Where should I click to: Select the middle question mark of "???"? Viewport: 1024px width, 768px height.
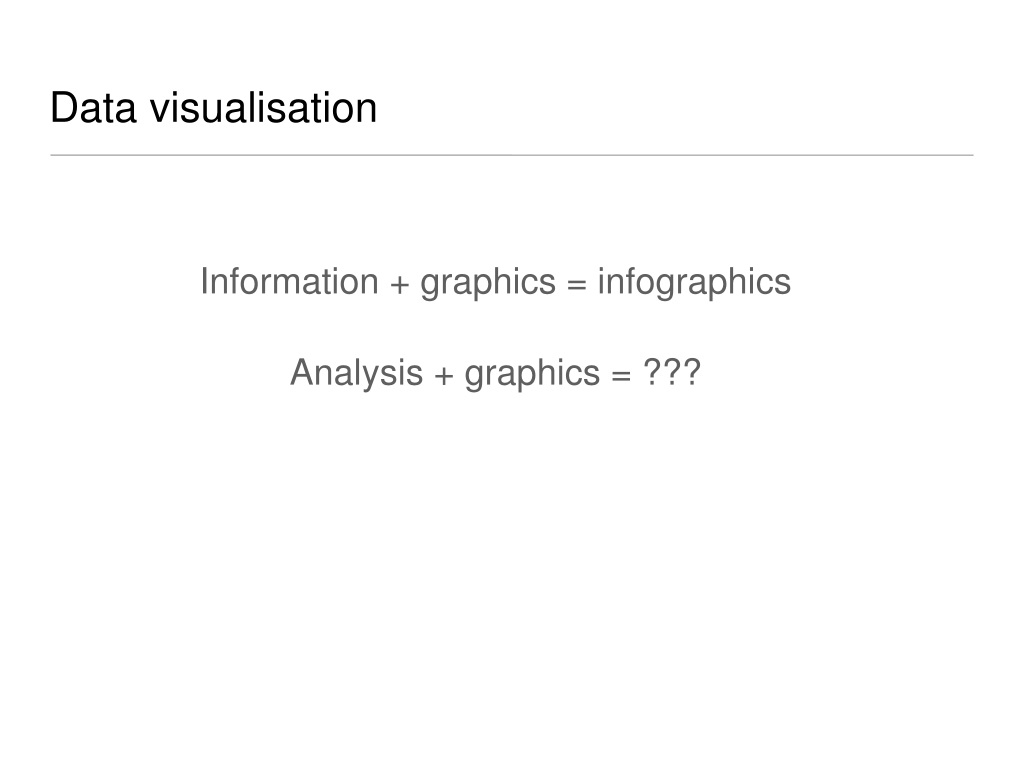672,372
